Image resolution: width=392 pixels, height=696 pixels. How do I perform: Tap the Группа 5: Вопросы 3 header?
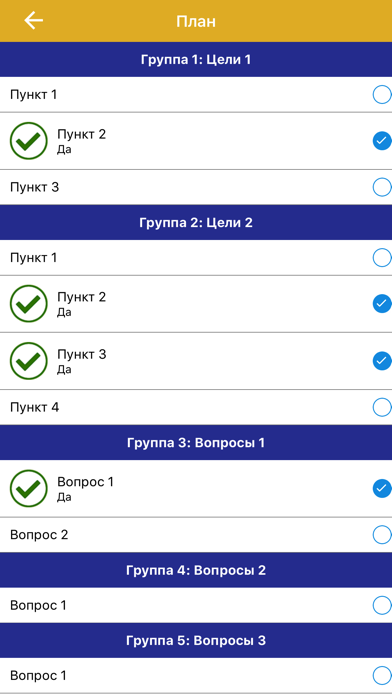(x=196, y=641)
